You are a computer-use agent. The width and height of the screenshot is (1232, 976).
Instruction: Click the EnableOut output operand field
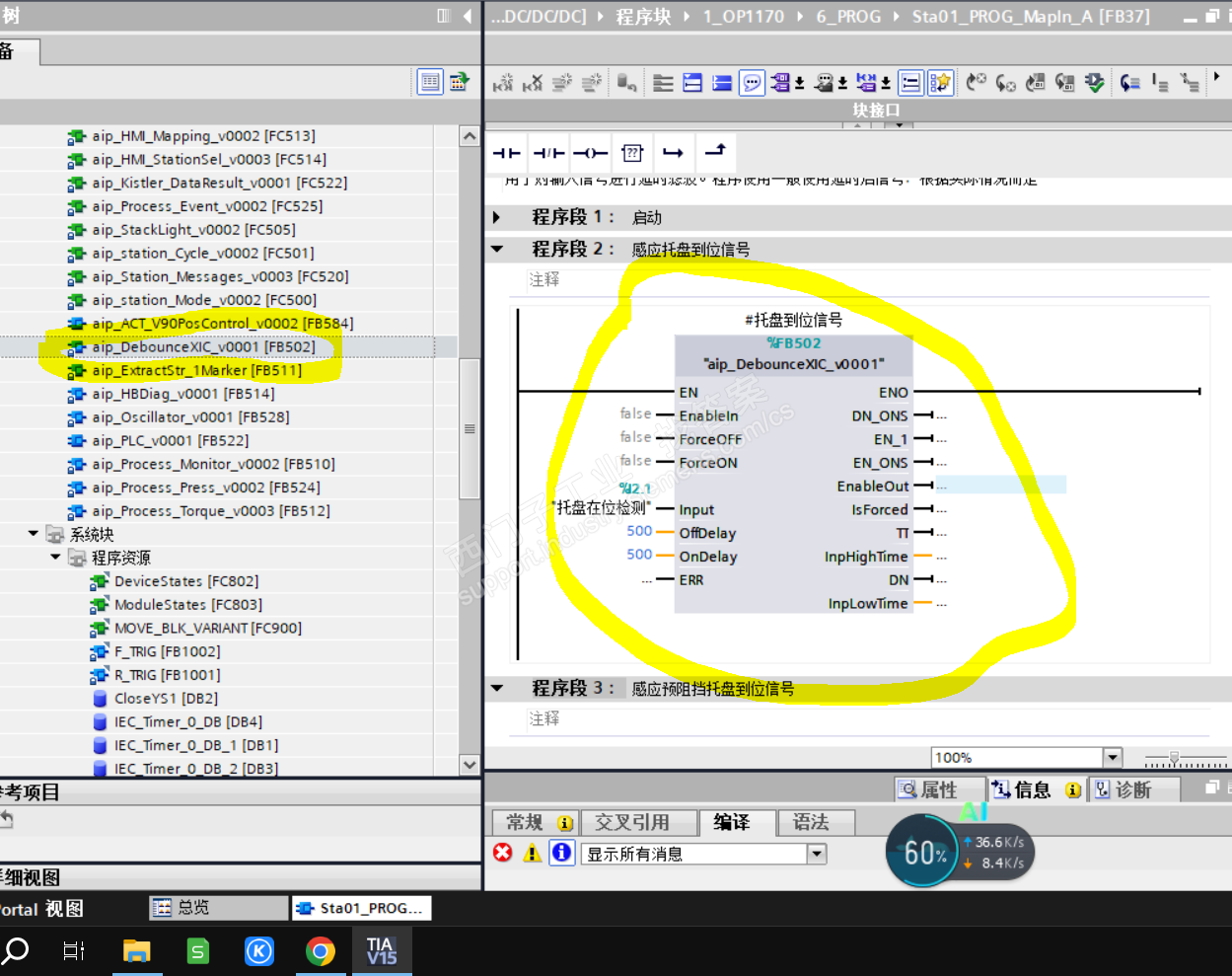pos(1001,486)
